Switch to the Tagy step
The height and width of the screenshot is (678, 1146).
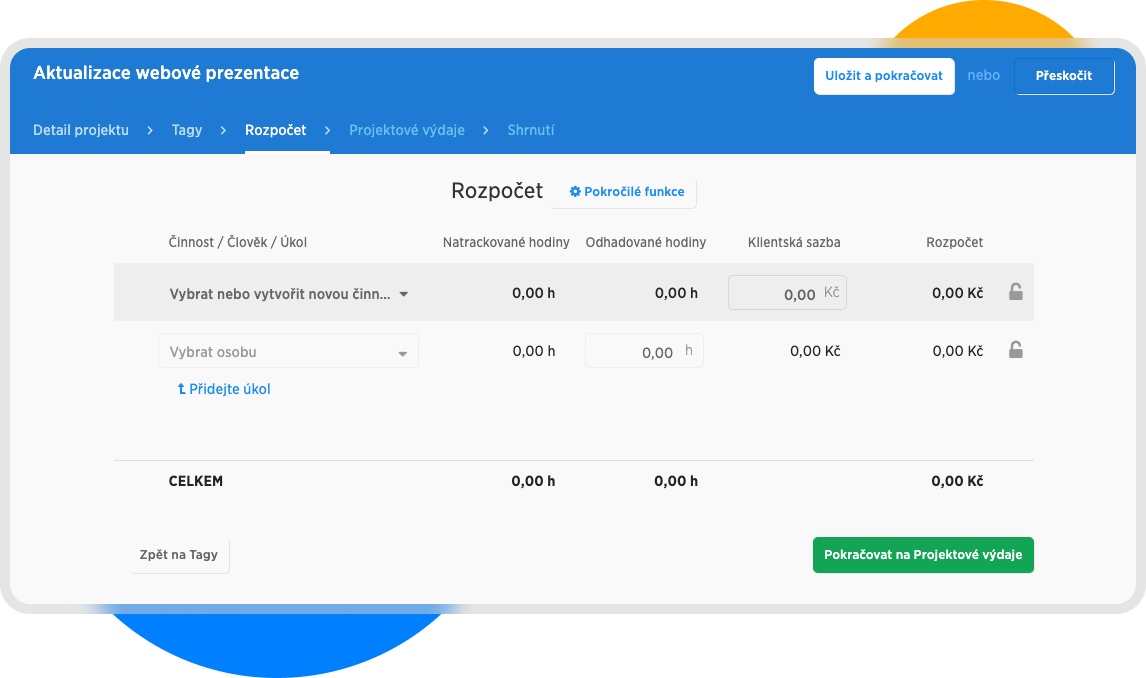coord(187,130)
